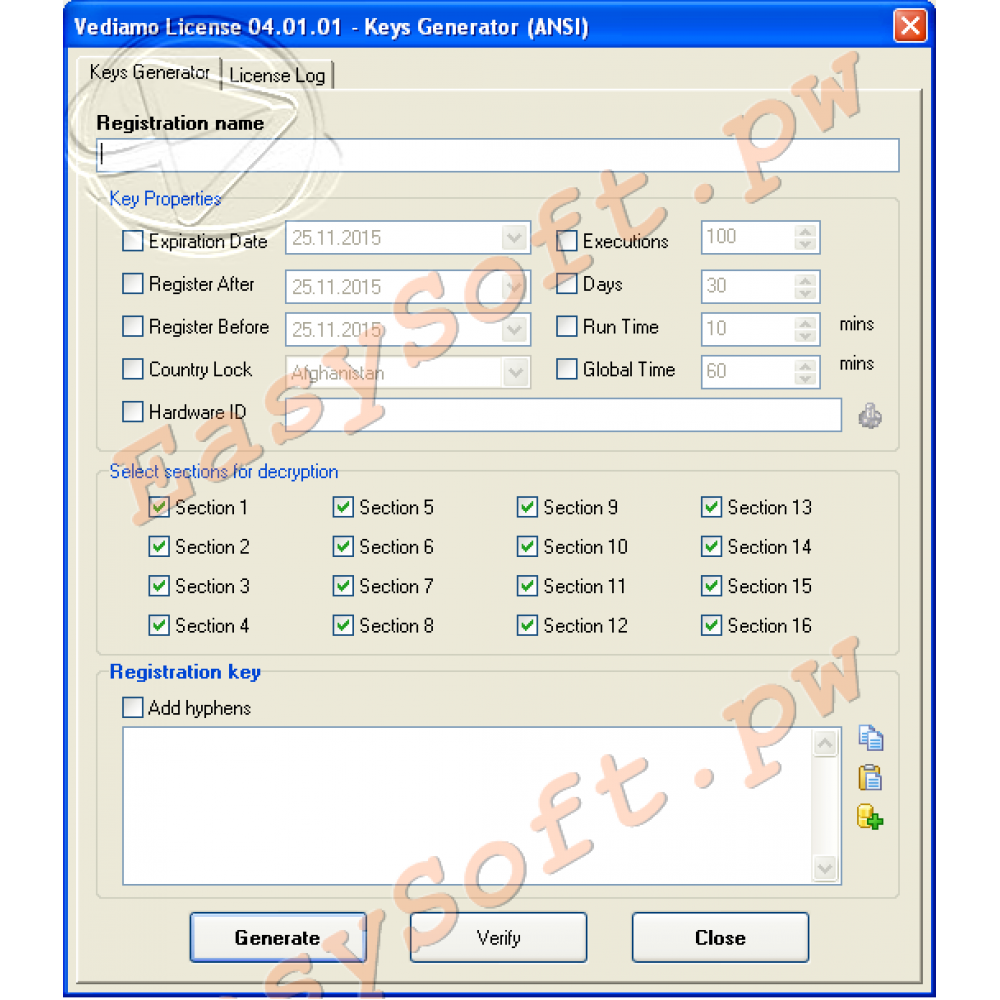1000x1000 pixels.
Task: Click the add key to database icon
Action: [x=870, y=817]
